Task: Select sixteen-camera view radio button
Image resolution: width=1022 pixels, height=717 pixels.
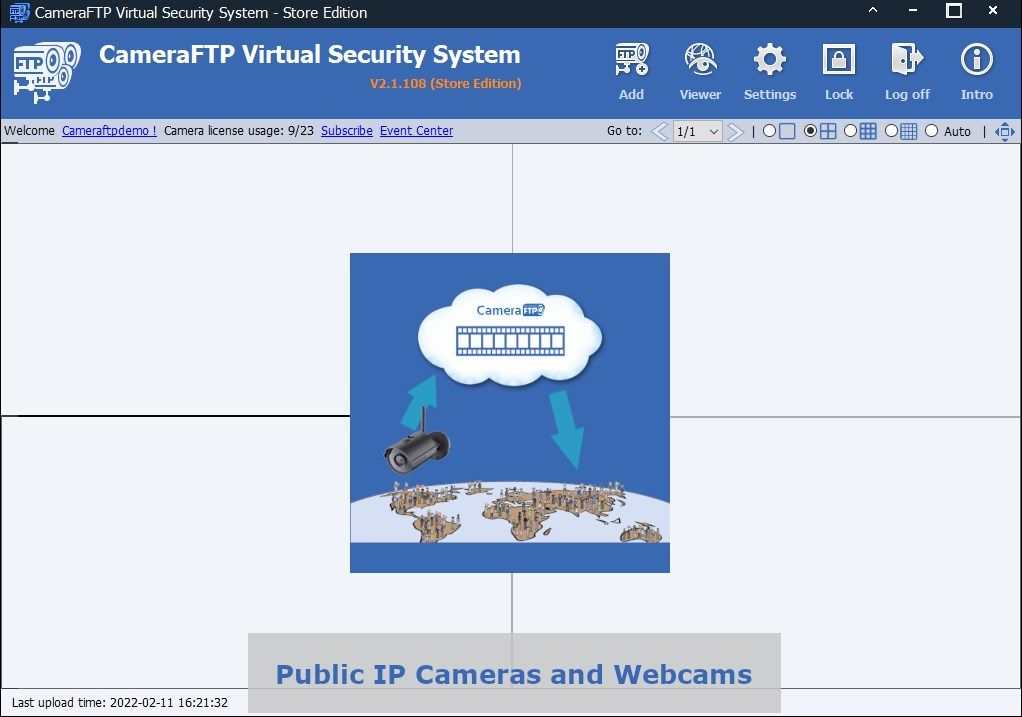Action: pos(891,131)
